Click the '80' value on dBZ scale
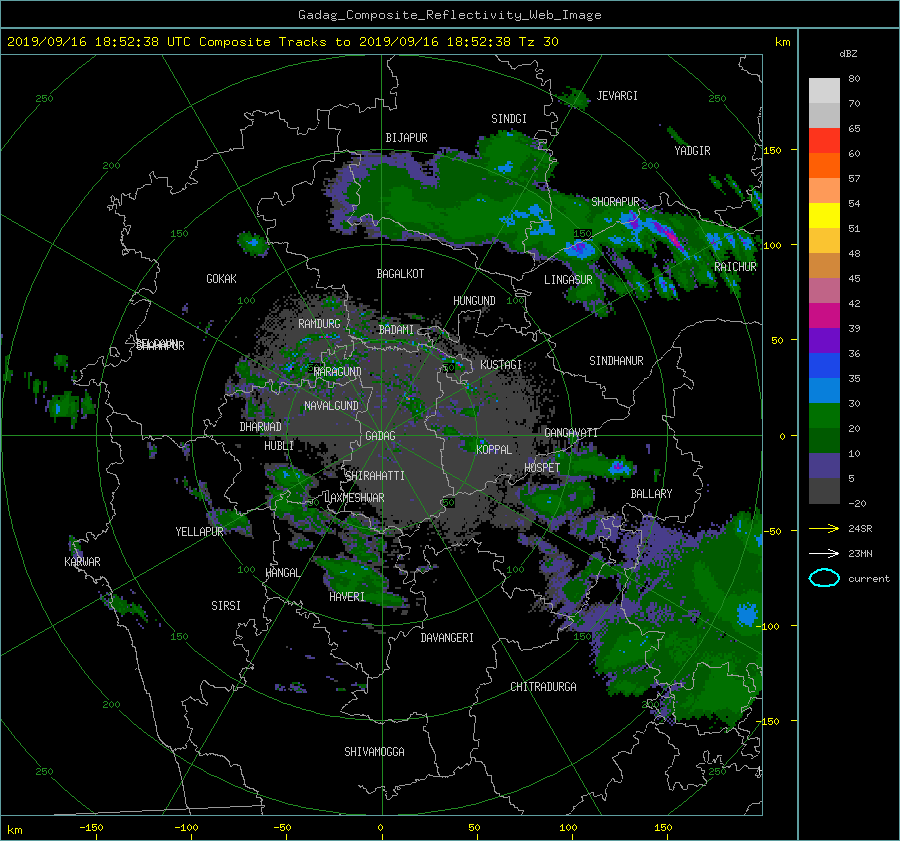Viewport: 900px width, 841px height. [x=854, y=79]
